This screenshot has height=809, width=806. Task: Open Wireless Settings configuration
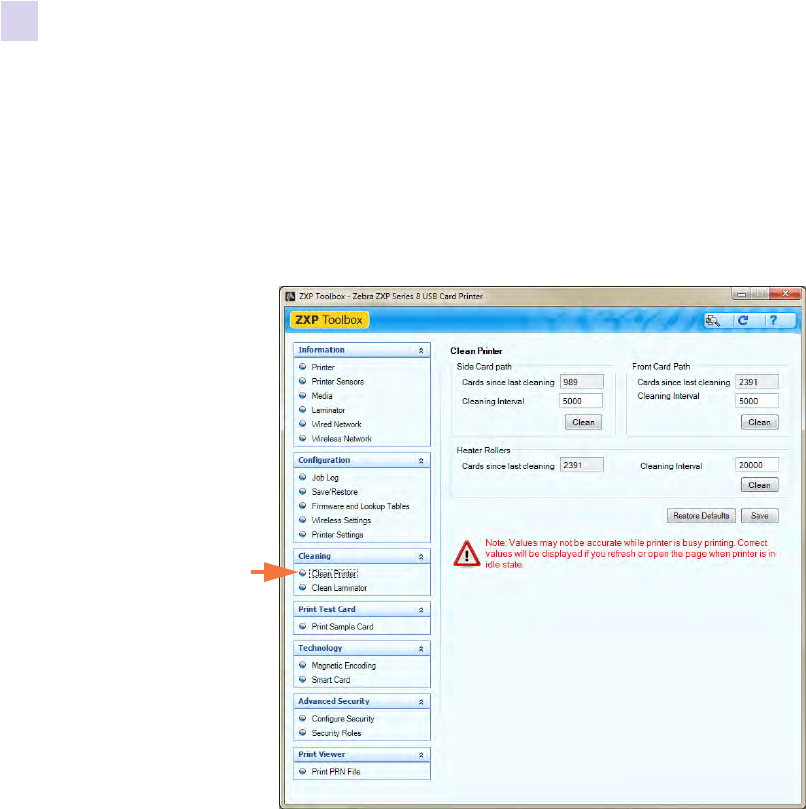click(341, 521)
